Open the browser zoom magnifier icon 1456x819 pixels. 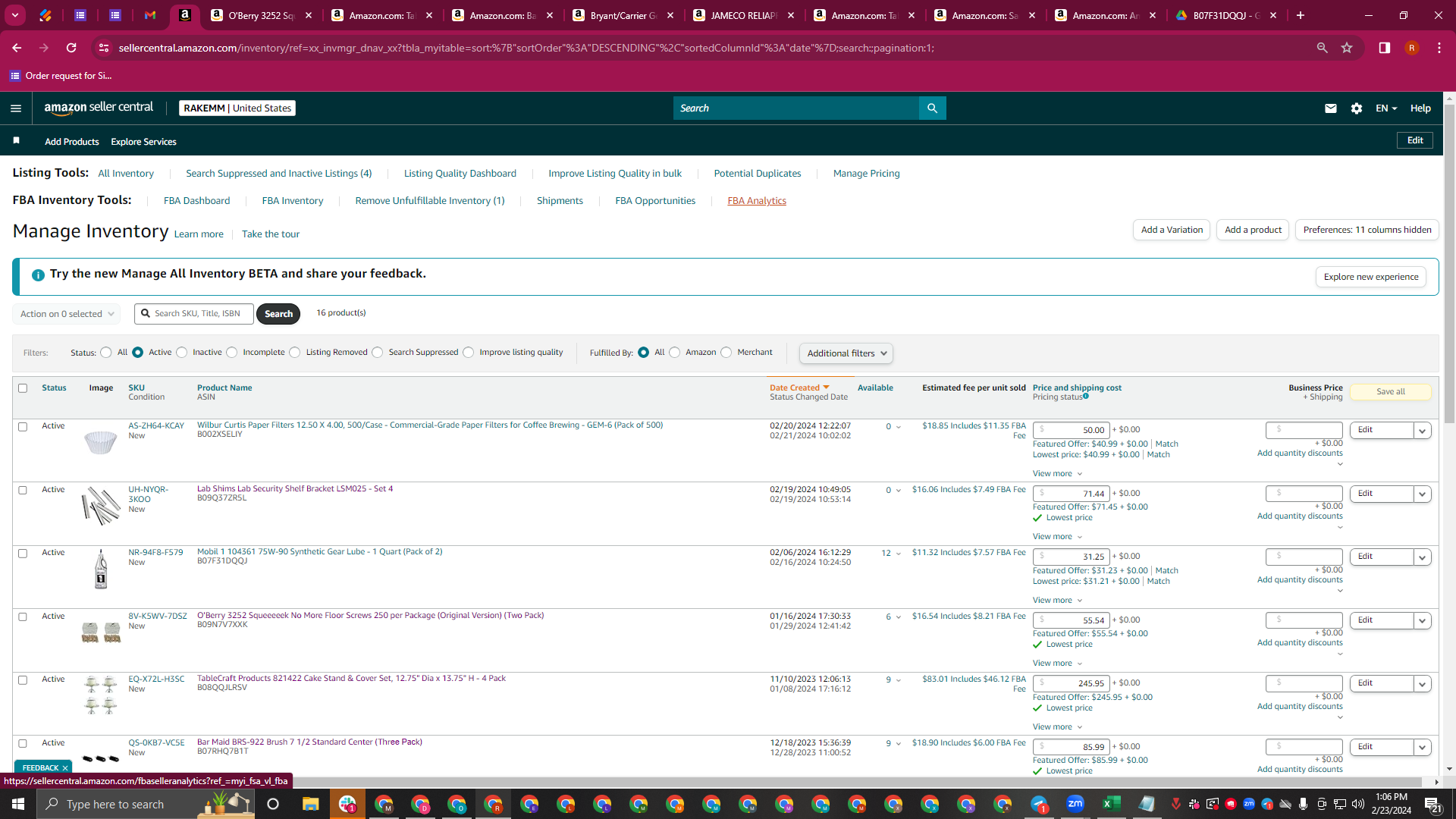coord(1323,48)
